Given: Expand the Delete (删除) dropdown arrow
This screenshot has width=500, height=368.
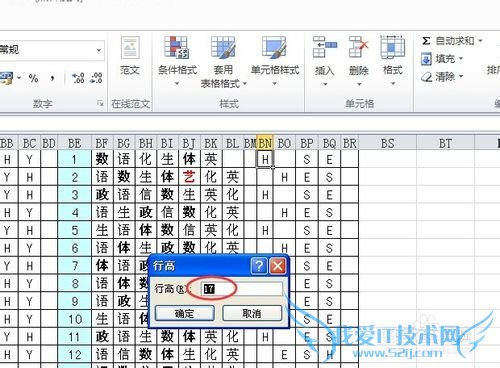Looking at the screenshot, I should click(x=359, y=84).
